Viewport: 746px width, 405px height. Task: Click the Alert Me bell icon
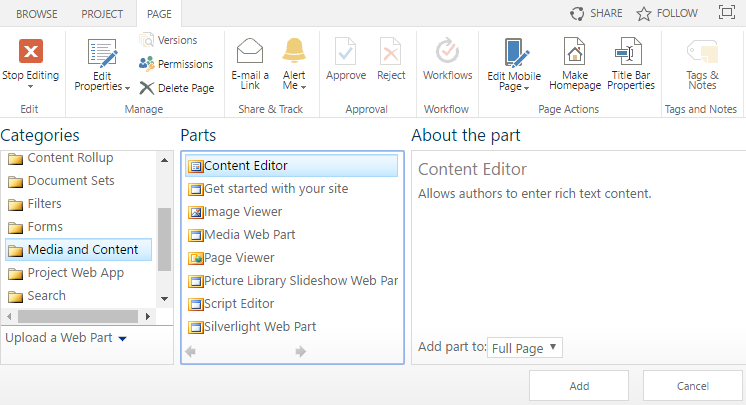tap(294, 50)
